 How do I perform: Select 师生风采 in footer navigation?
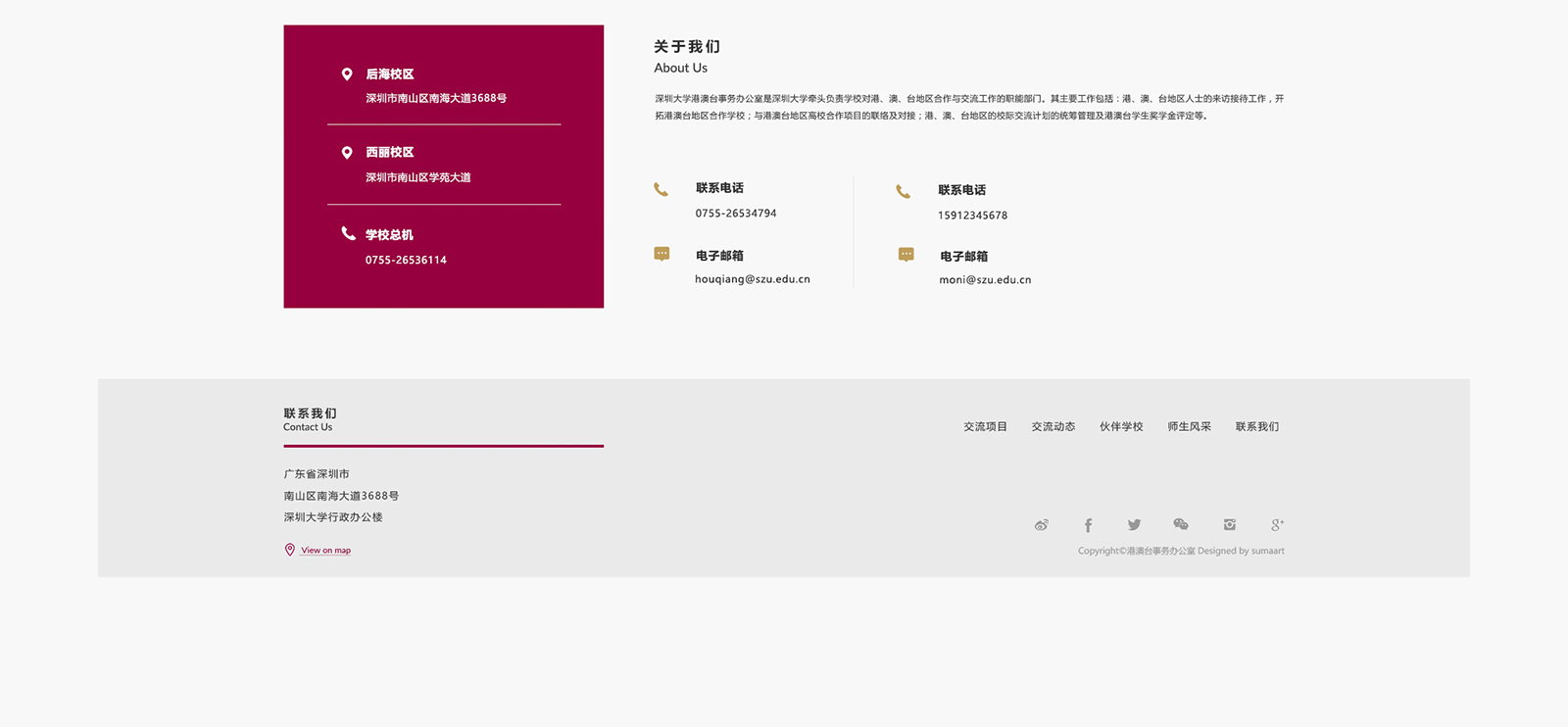point(1190,426)
